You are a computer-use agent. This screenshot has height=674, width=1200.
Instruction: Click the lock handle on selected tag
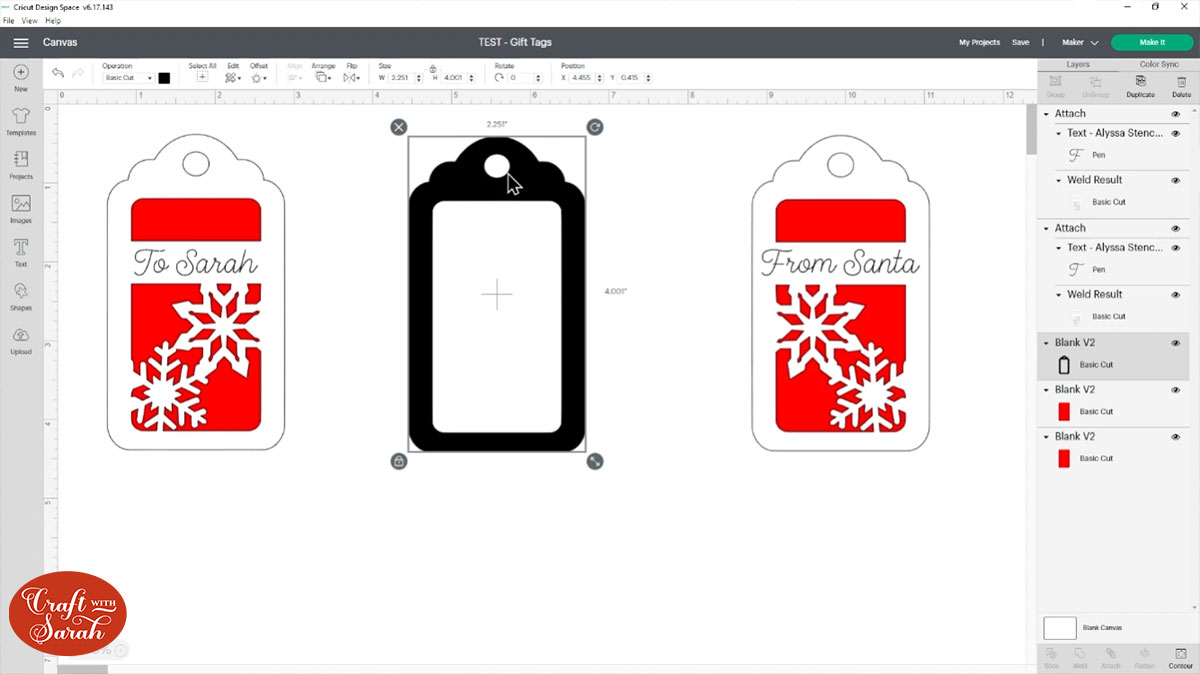pos(399,461)
